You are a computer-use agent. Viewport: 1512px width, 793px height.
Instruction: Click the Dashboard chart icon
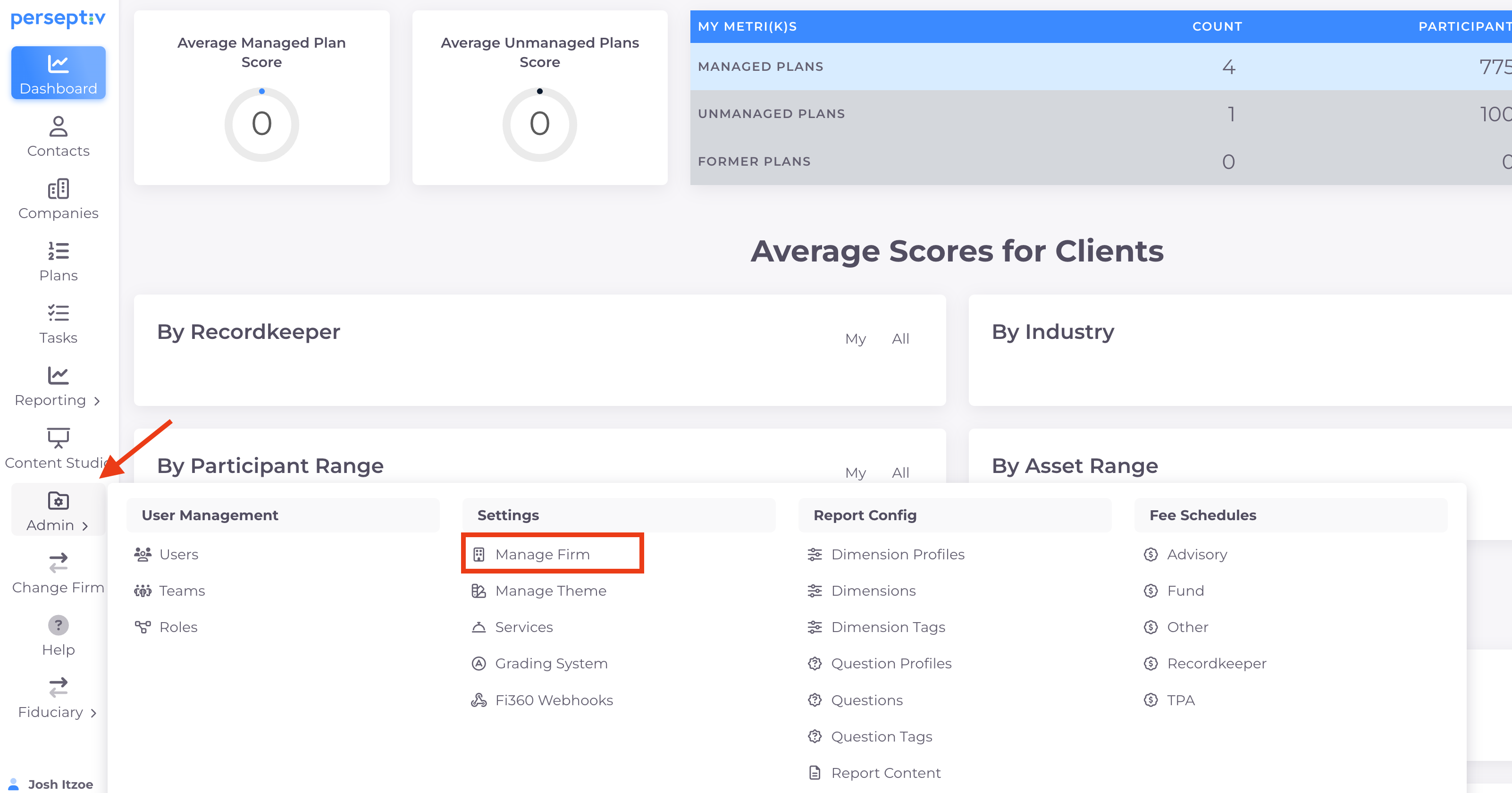coord(58,64)
